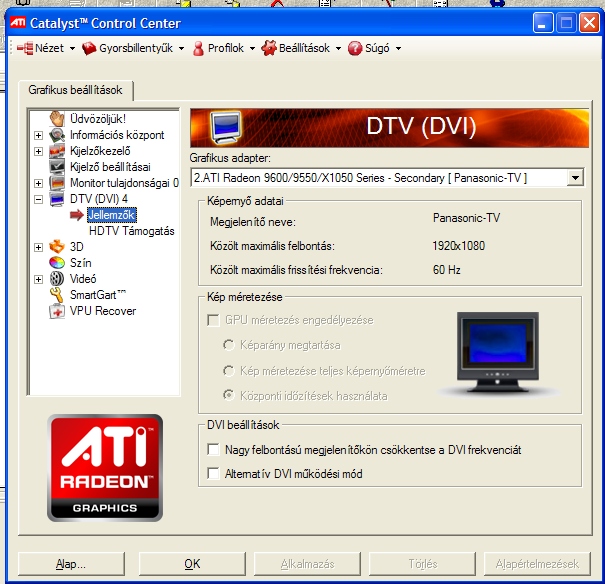Click the Panasonic-TV display name value
605x584 pixels.
coord(466,218)
